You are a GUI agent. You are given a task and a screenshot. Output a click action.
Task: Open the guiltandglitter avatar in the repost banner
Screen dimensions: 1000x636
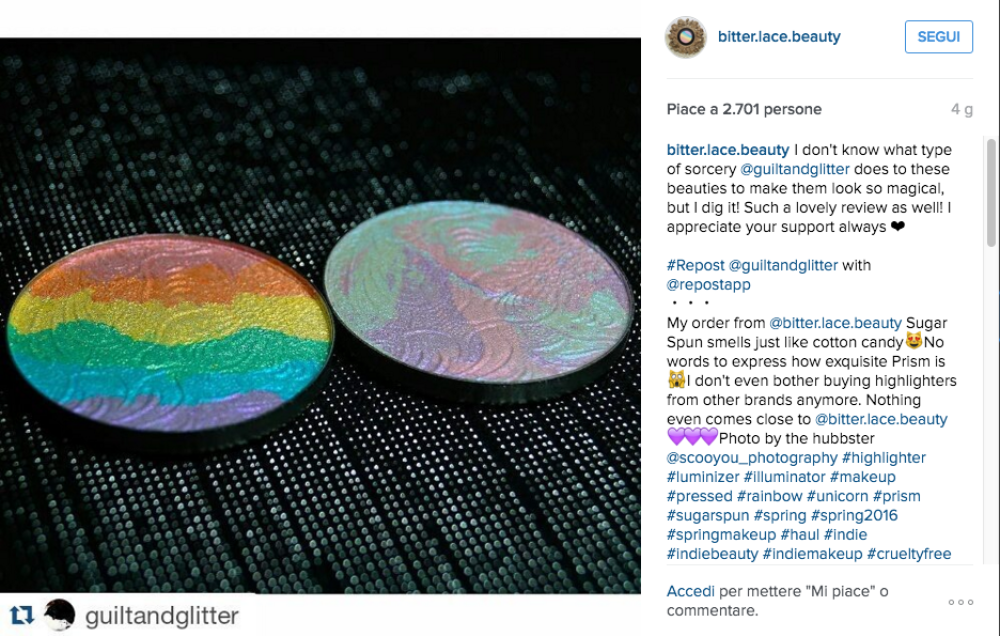59,615
